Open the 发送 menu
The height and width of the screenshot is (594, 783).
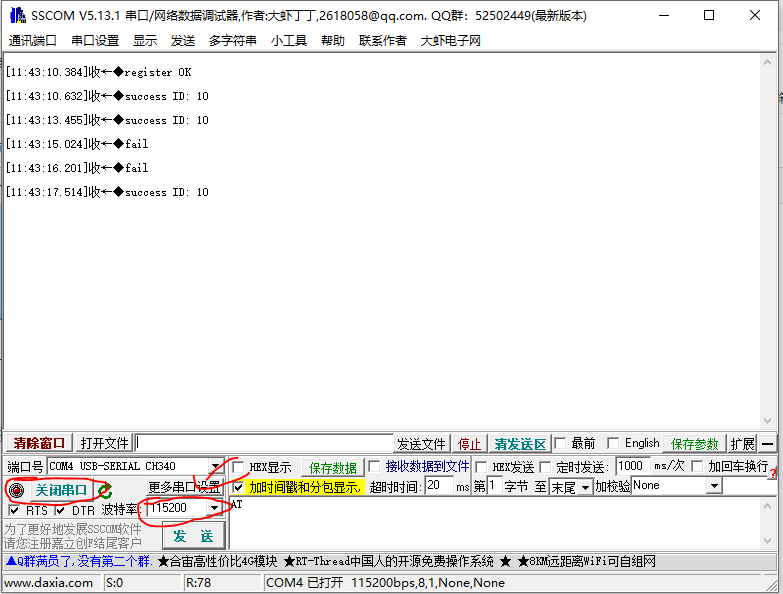coord(183,40)
